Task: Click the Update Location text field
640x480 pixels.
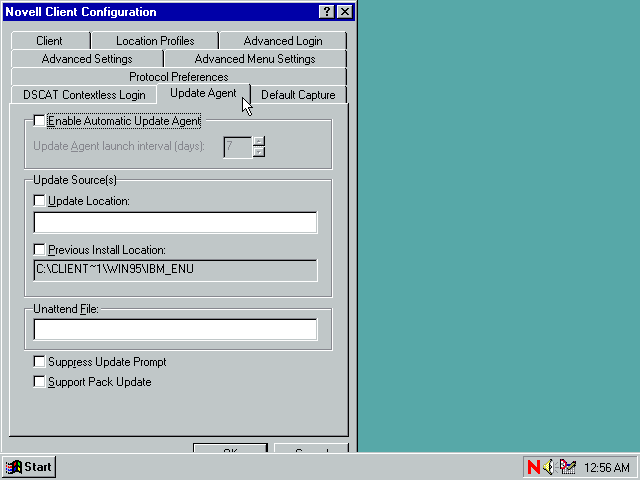Action: point(175,222)
